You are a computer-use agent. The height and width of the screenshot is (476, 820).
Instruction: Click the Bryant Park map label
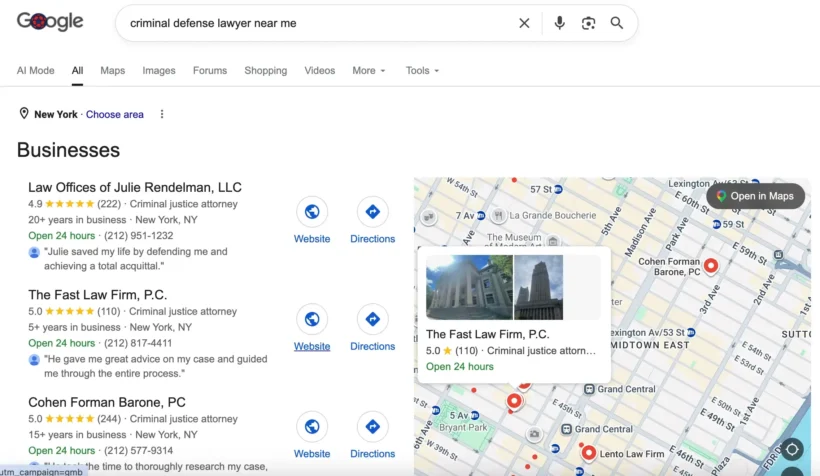[x=463, y=427]
